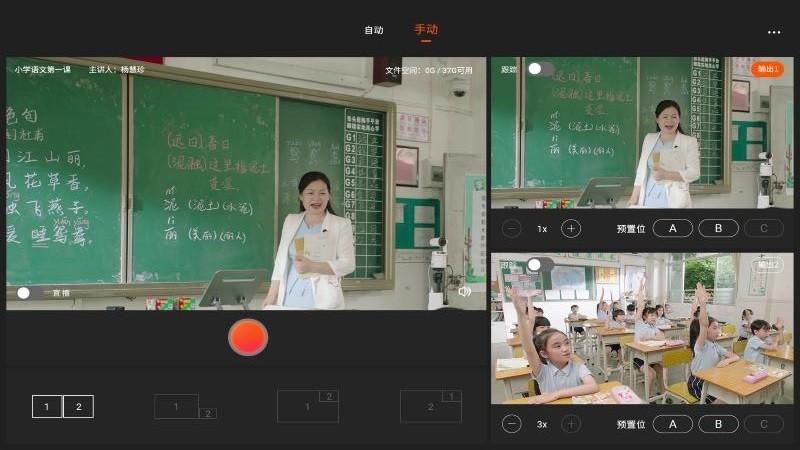The width and height of the screenshot is (800, 450).
Task: Toggle the 直播 live switch
Action: point(30,293)
